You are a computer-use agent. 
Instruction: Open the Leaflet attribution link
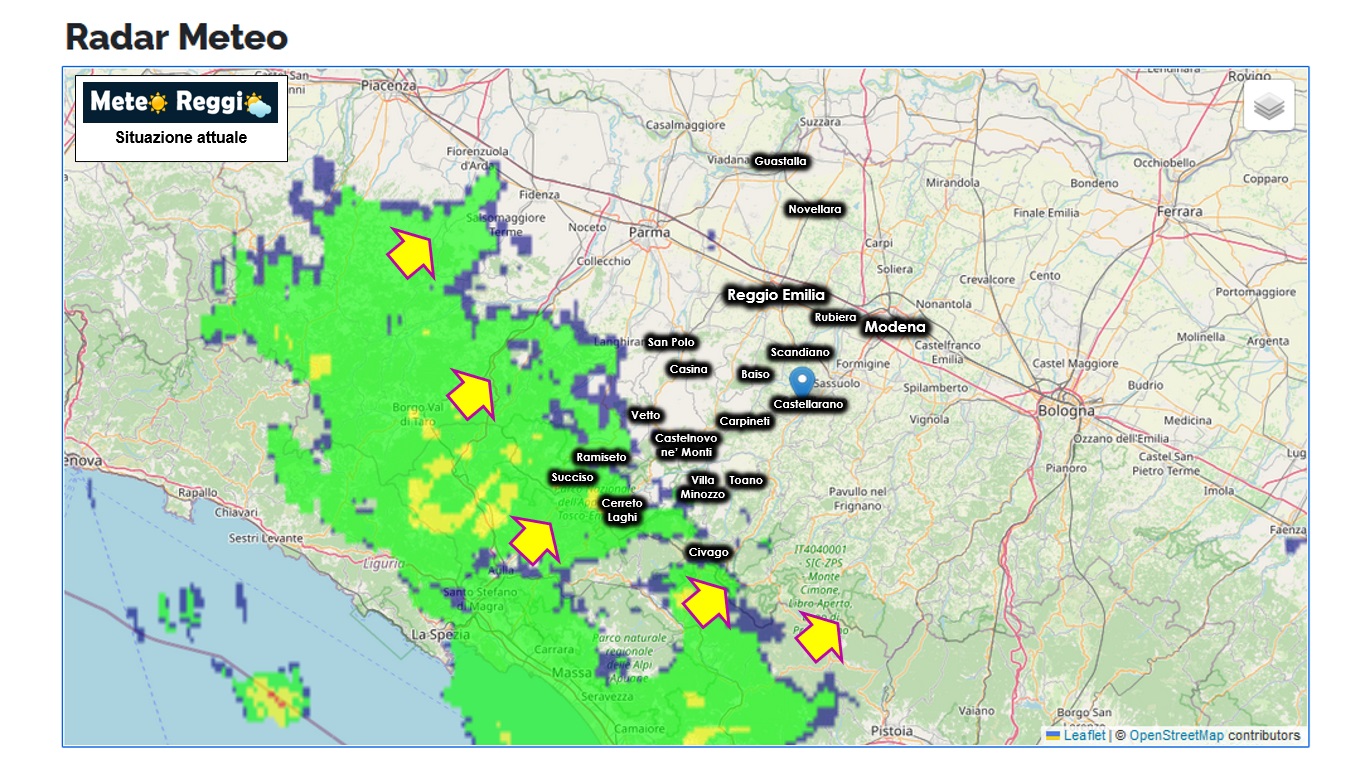(1084, 736)
